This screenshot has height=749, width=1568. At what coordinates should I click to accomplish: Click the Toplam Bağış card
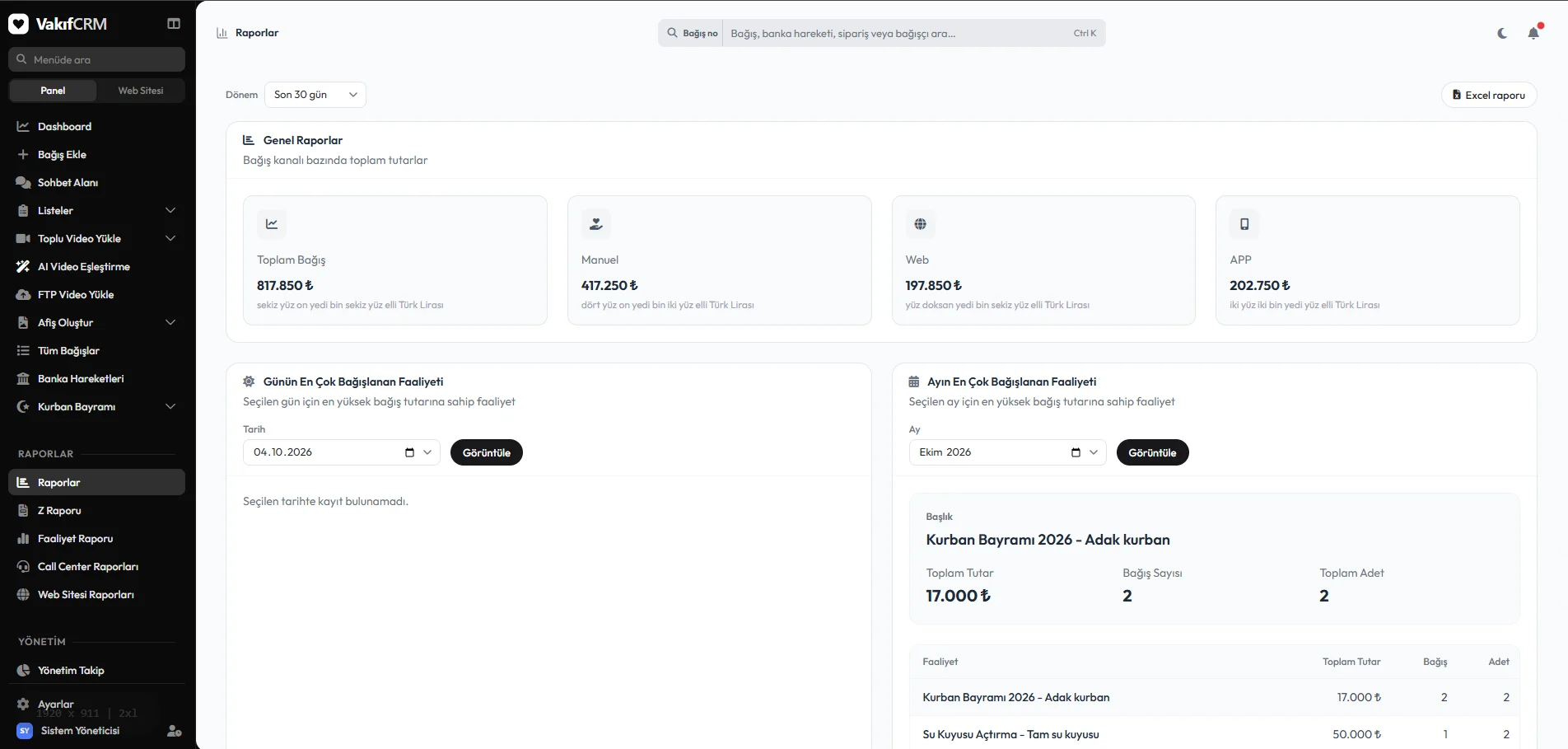click(395, 260)
